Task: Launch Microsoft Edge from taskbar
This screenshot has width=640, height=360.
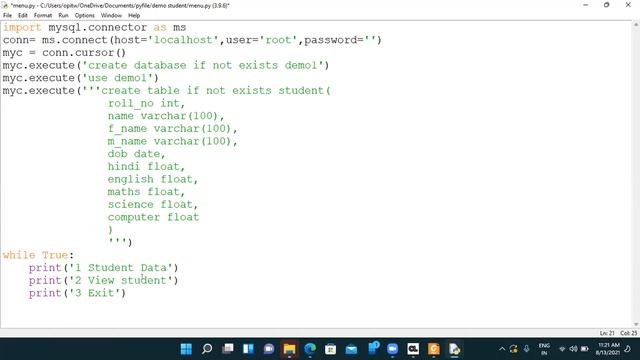Action: [x=310, y=349]
